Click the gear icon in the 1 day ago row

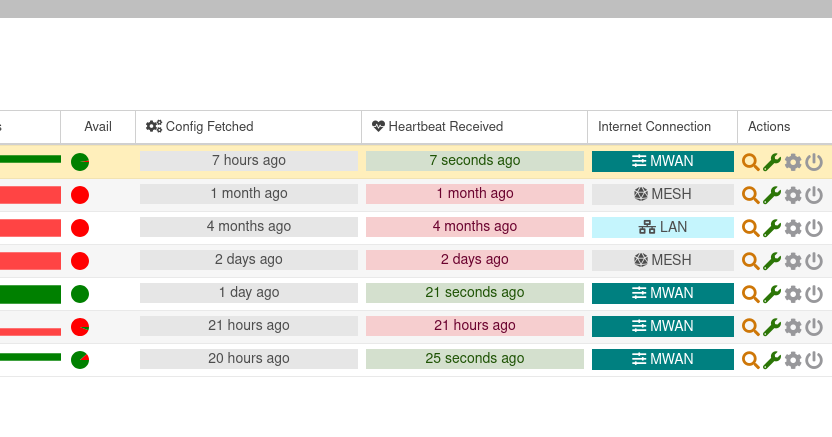(x=793, y=294)
